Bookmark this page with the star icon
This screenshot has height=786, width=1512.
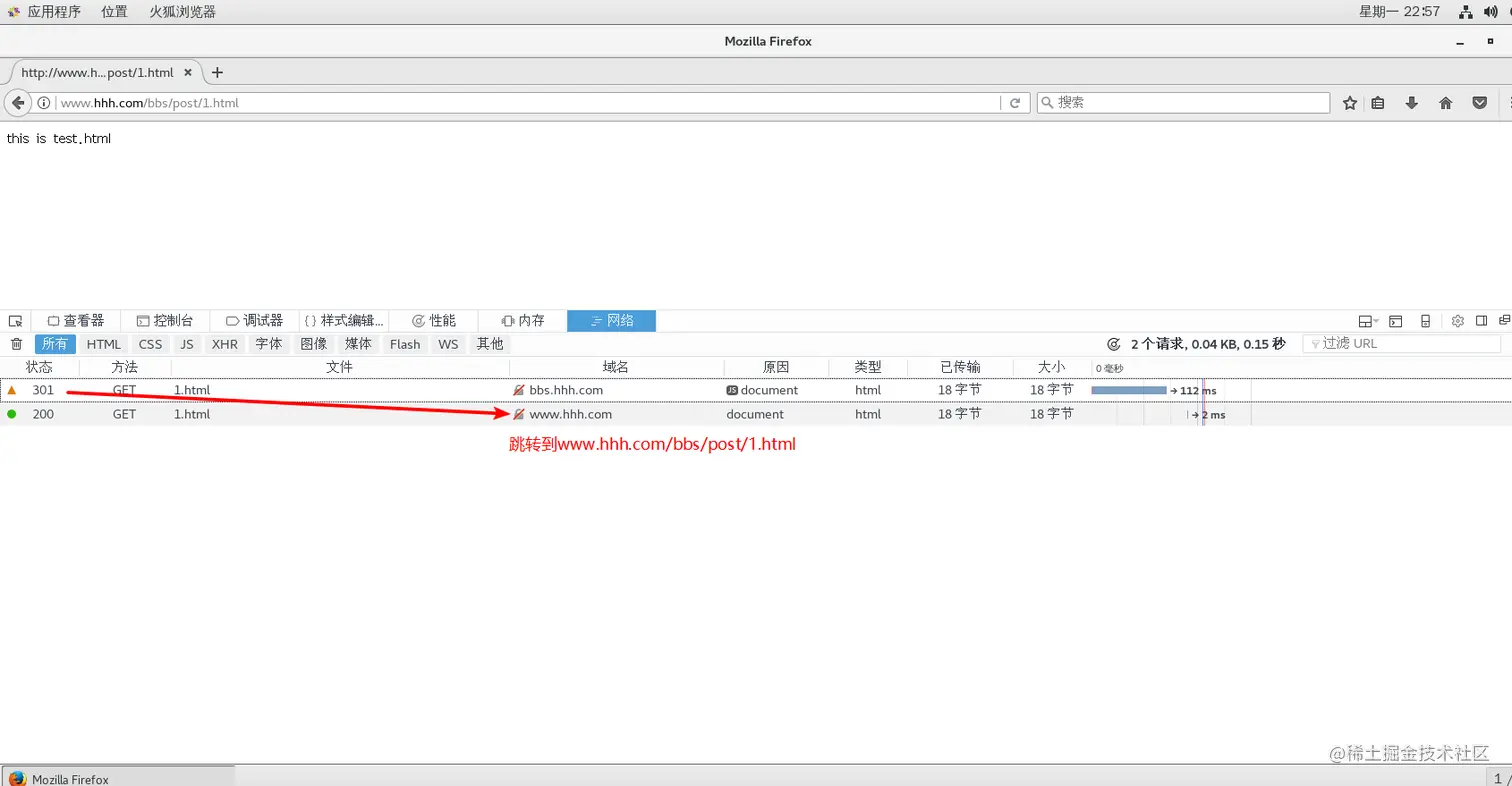[x=1350, y=103]
